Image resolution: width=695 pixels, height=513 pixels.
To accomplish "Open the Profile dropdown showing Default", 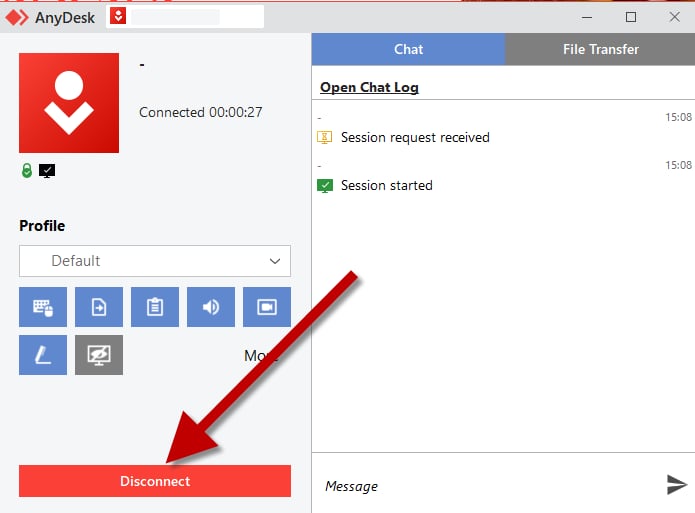I will point(155,261).
